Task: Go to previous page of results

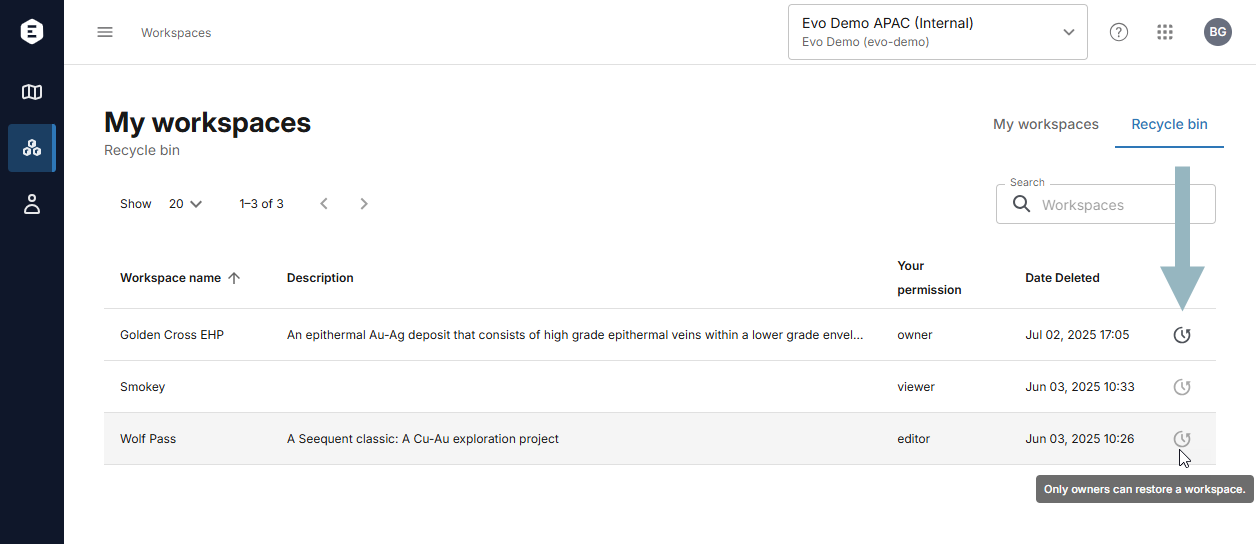Action: click(324, 204)
